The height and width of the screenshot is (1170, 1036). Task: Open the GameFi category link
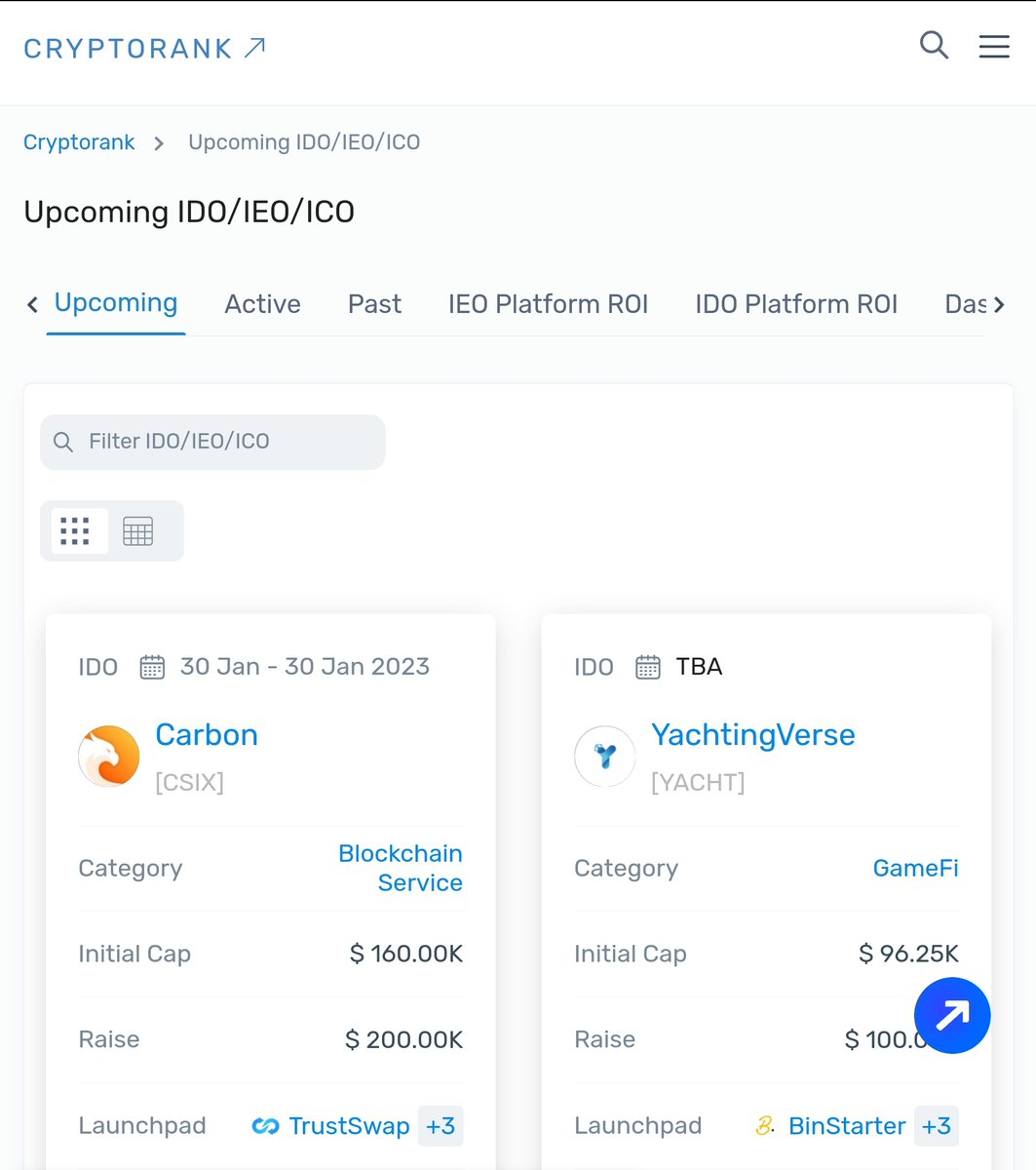[915, 868]
